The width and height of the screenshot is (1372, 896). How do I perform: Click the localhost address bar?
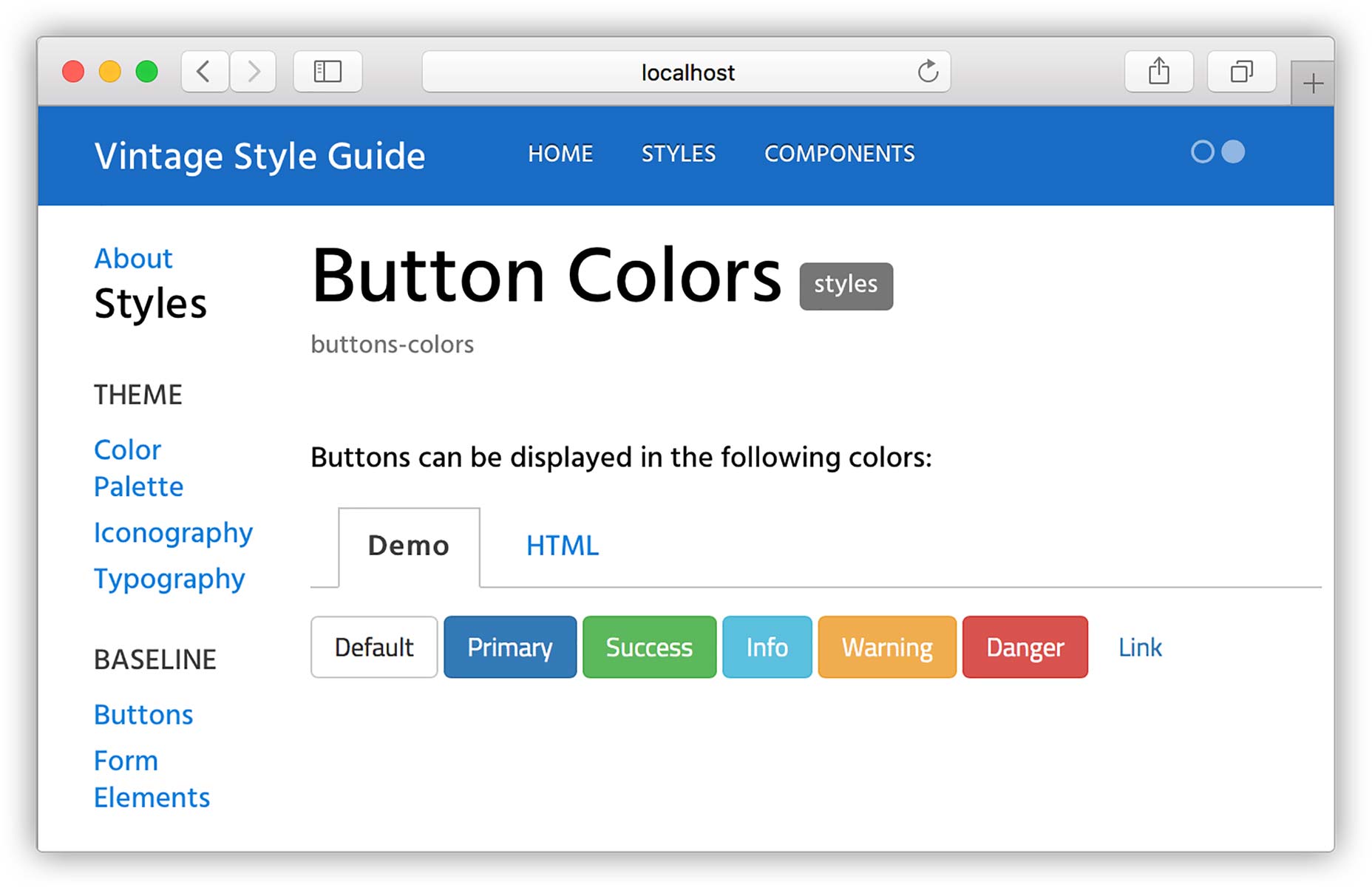(686, 72)
